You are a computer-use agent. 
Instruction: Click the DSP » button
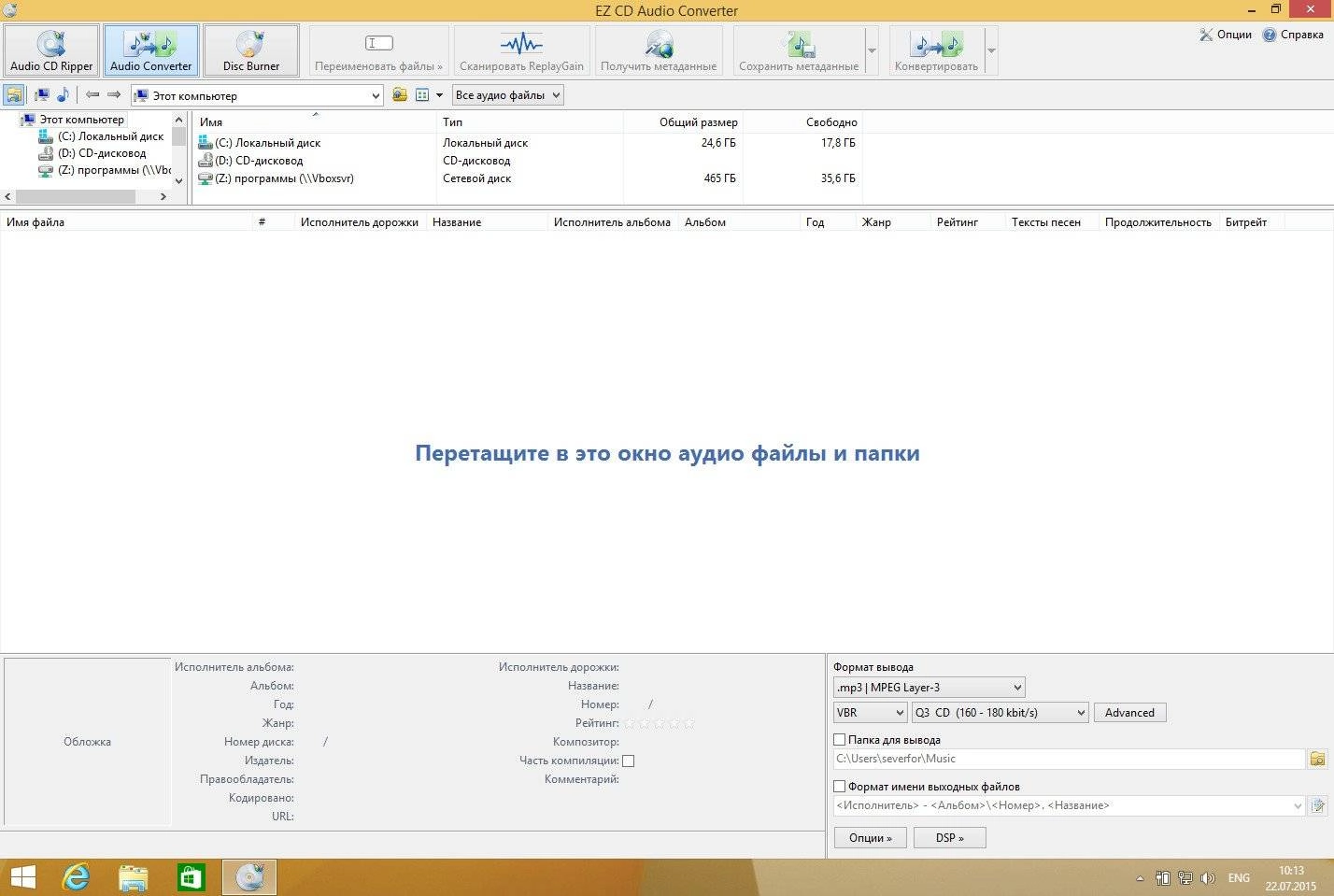point(949,838)
